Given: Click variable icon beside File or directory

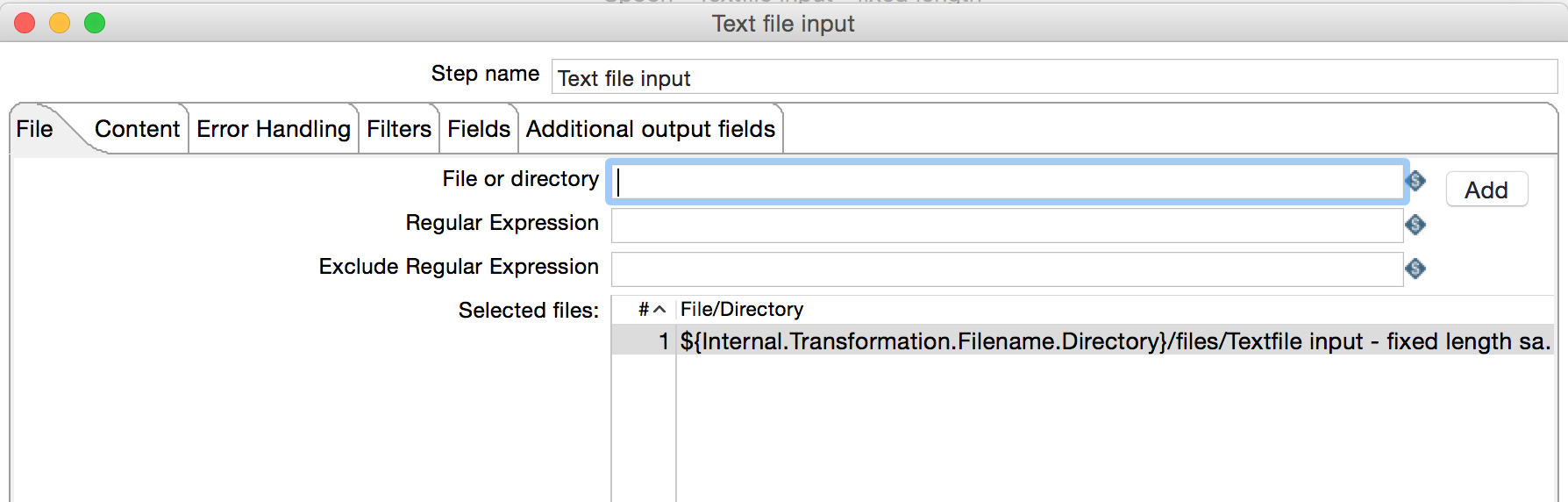Looking at the screenshot, I should (x=1415, y=181).
